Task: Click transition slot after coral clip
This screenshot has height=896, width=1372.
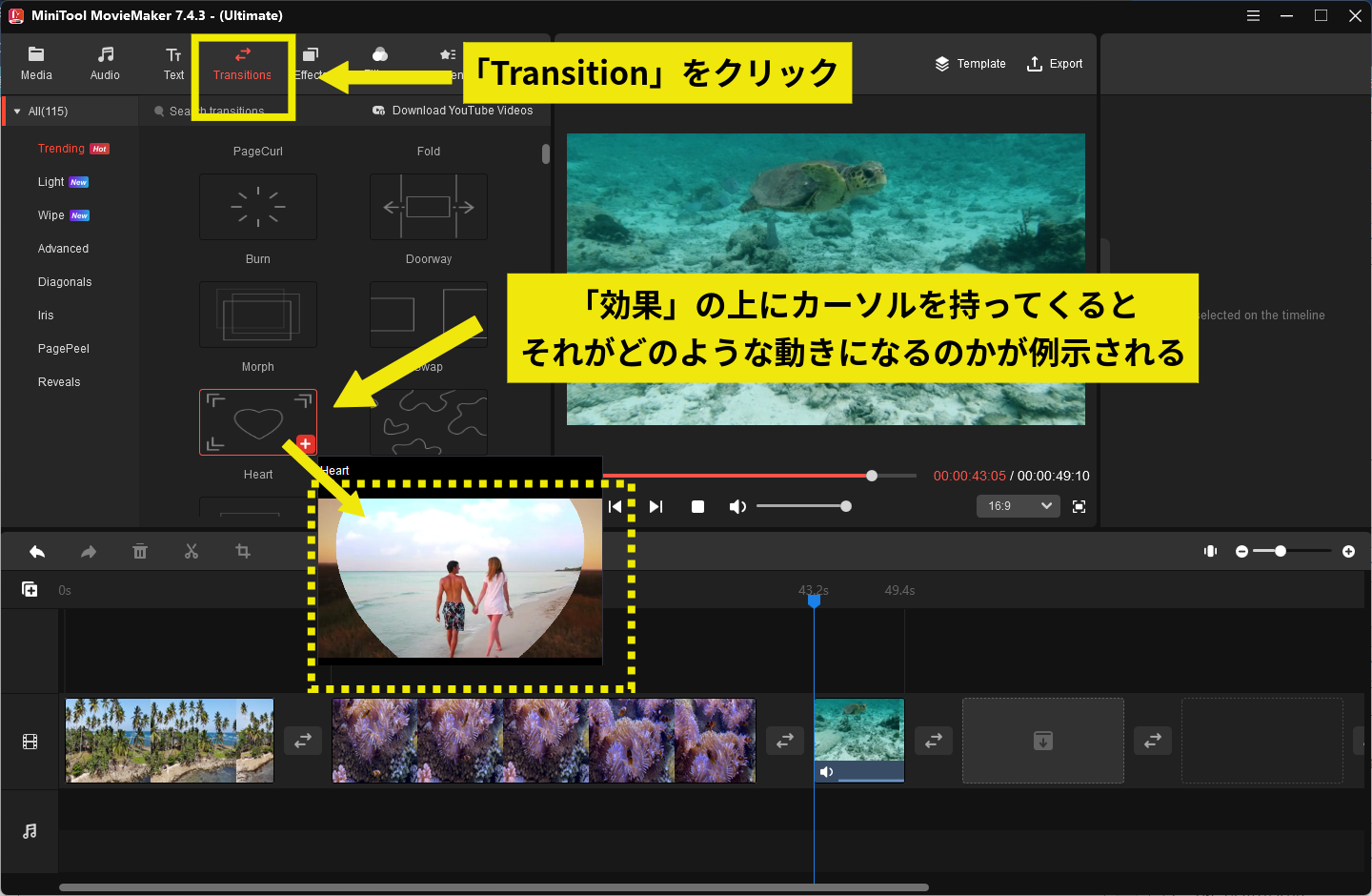Action: (785, 741)
